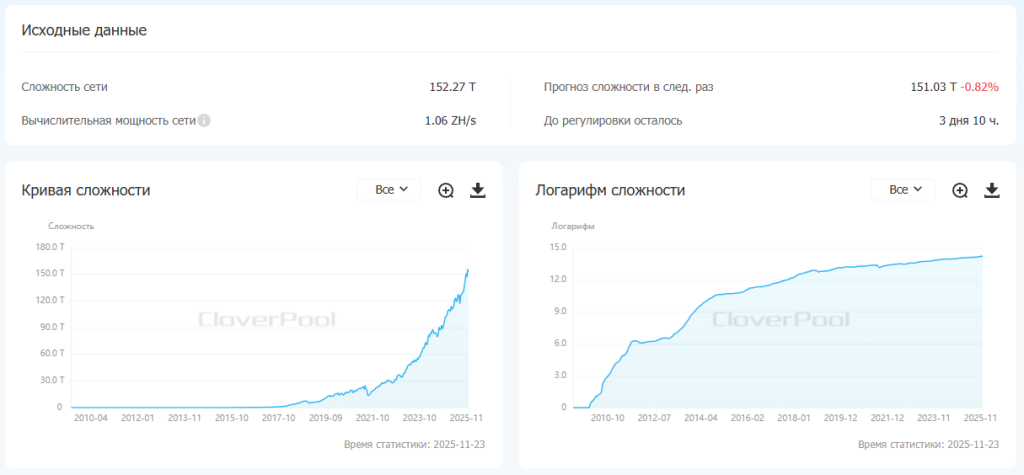Screen dimensions: 1024x475
Task: Click 2014-04 on the logarithm chart x-axis
Action: [x=701, y=417]
